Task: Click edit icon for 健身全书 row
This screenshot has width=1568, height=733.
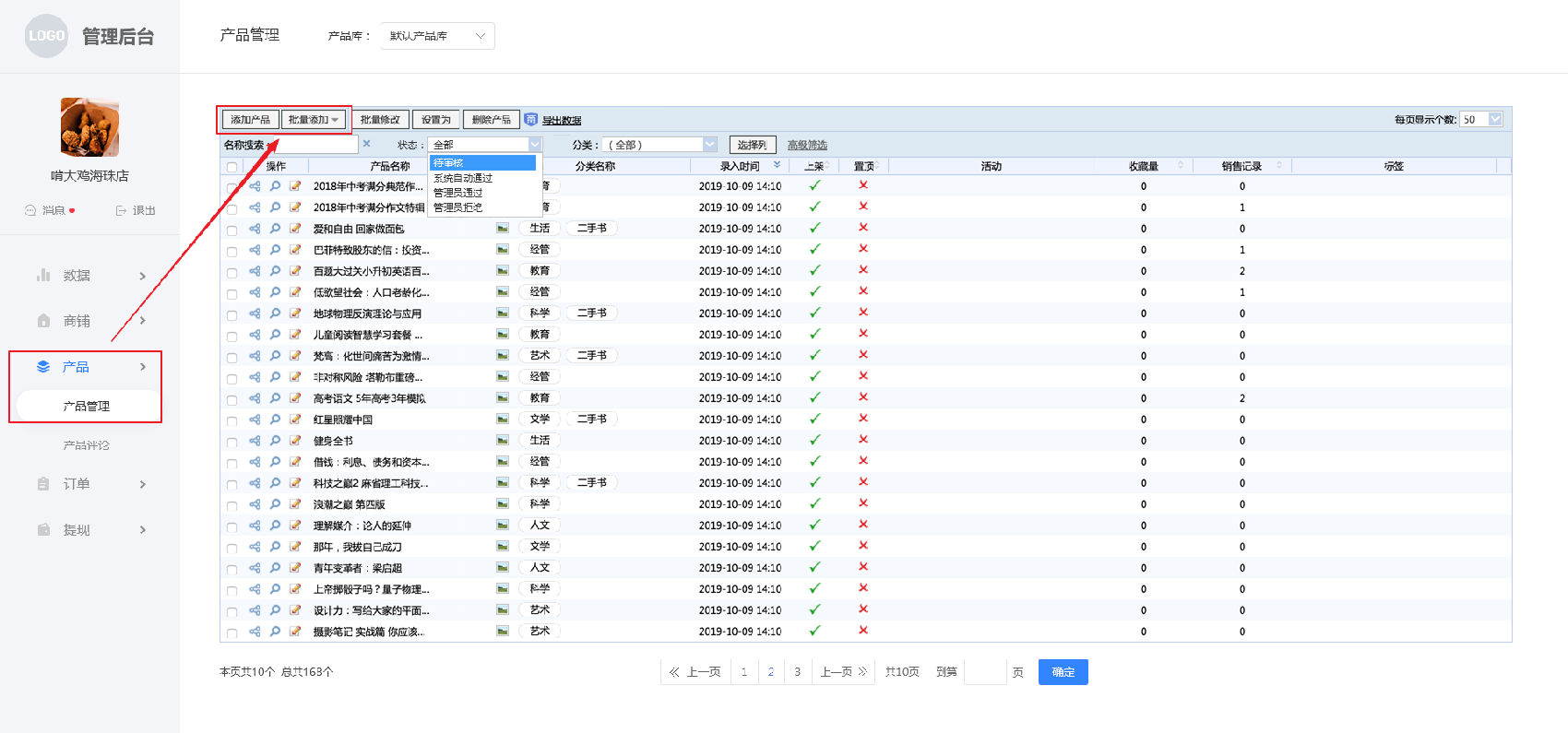Action: (x=295, y=441)
